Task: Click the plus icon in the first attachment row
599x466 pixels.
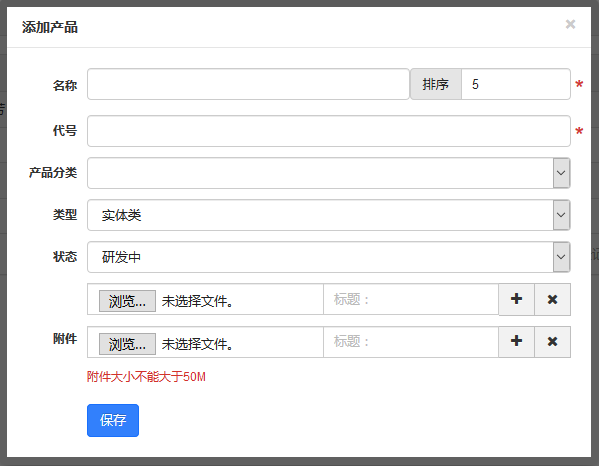Action: pyautogui.click(x=516, y=299)
